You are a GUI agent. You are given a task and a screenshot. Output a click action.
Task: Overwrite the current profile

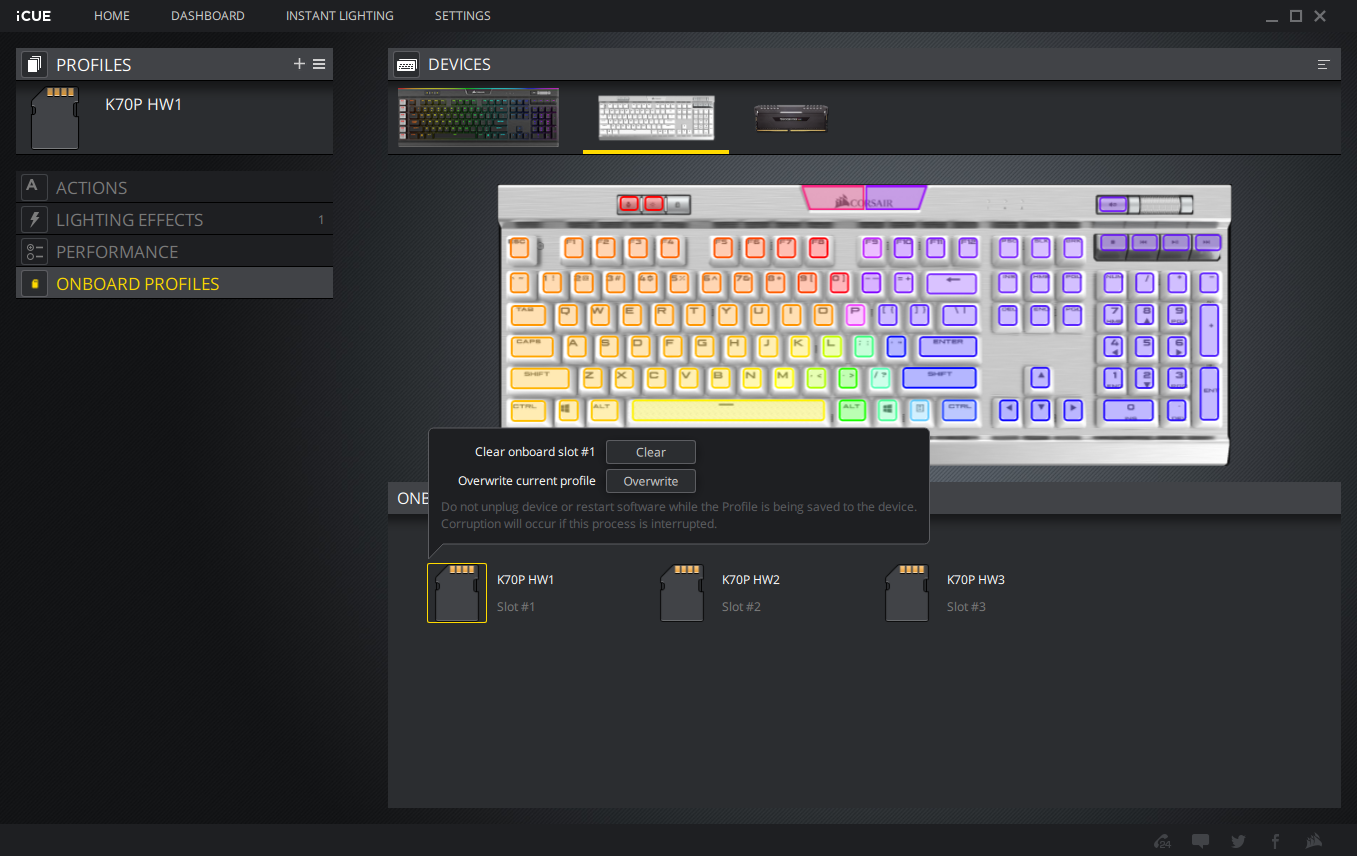point(651,481)
